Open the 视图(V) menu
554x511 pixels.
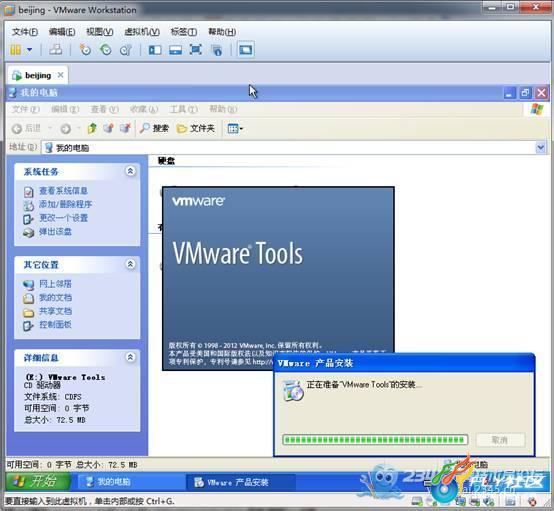[100, 32]
